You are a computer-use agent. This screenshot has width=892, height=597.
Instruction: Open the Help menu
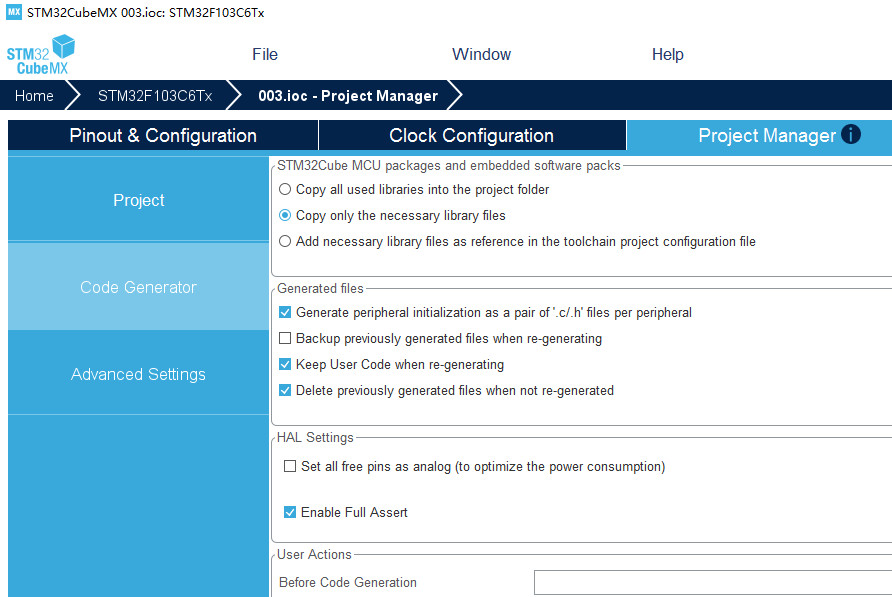667,55
